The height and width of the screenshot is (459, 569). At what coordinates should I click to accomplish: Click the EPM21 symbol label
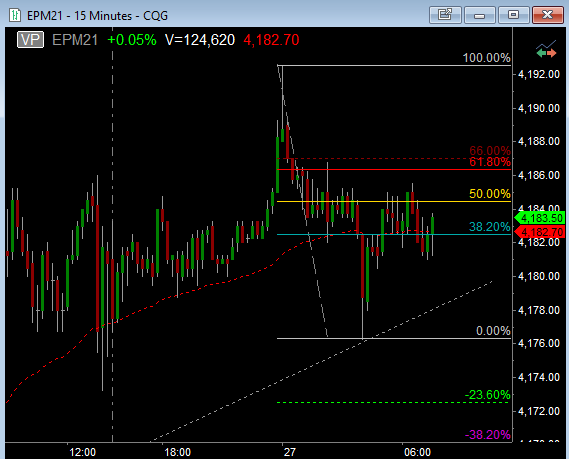[x=75, y=40]
